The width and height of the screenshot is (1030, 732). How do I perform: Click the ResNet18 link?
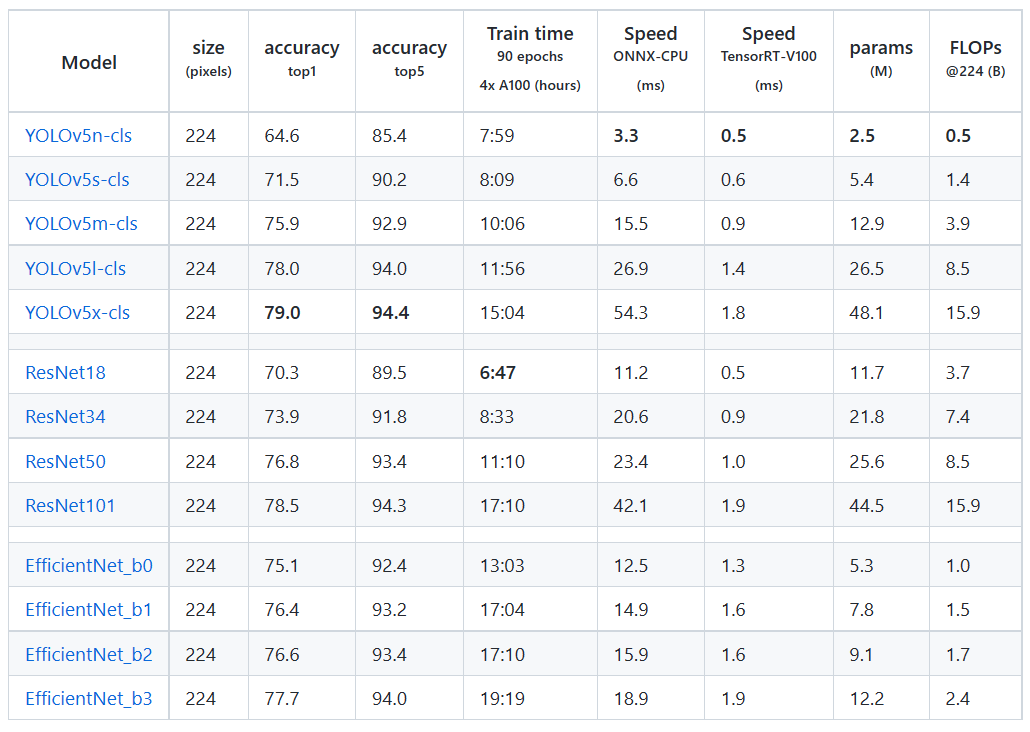pos(65,373)
